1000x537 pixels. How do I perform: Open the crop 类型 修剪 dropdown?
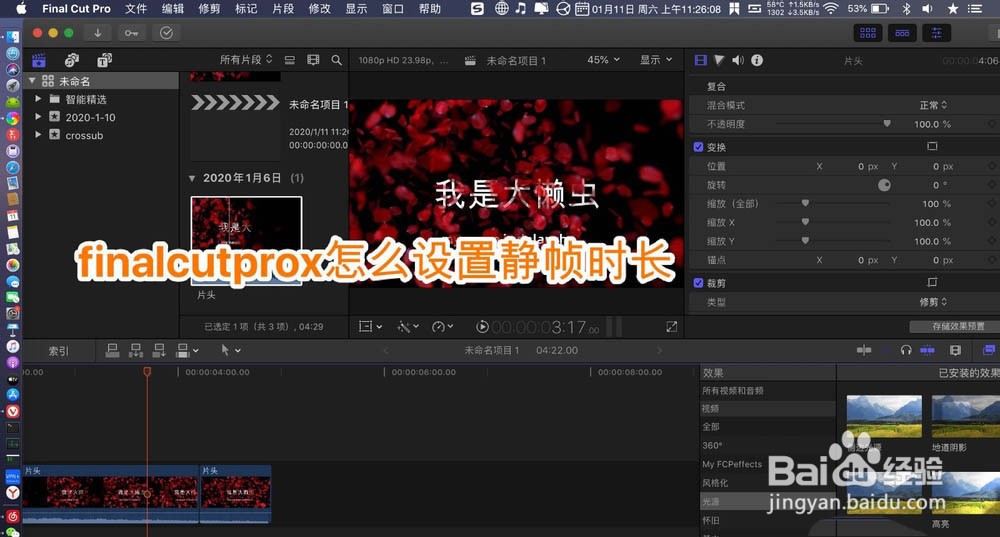pyautogui.click(x=933, y=302)
